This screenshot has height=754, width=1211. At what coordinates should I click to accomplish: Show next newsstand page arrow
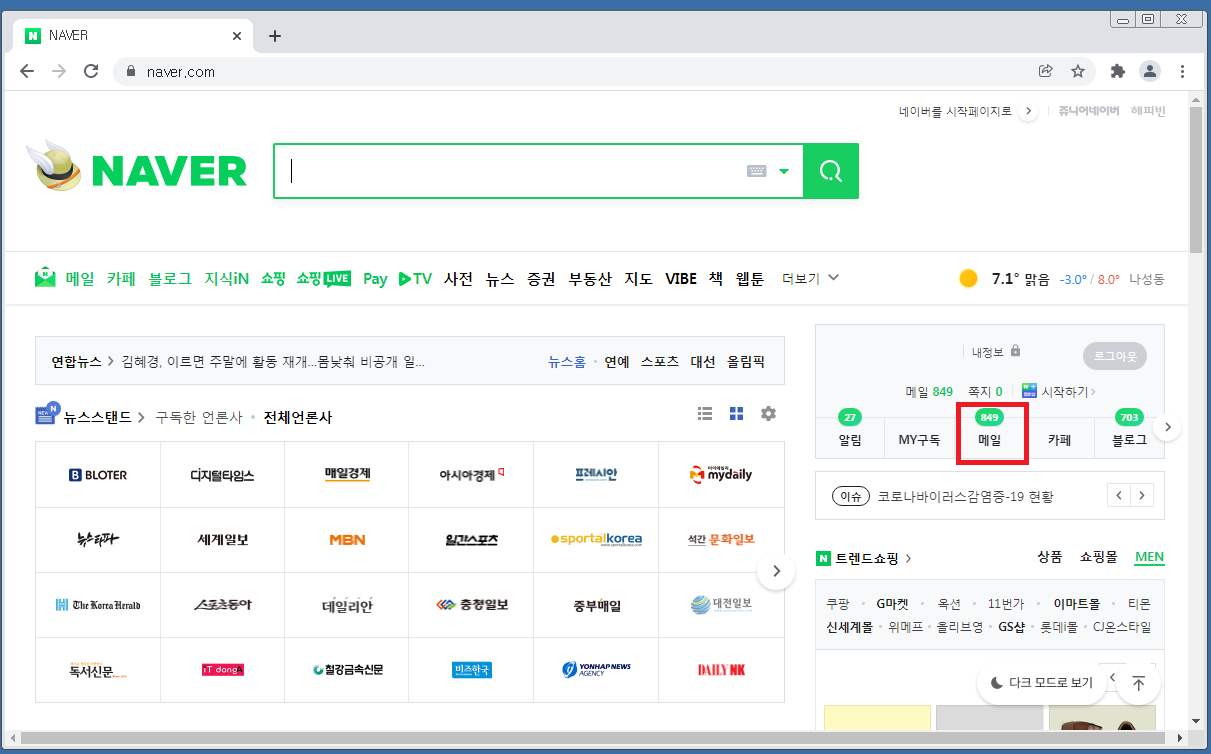click(x=776, y=572)
